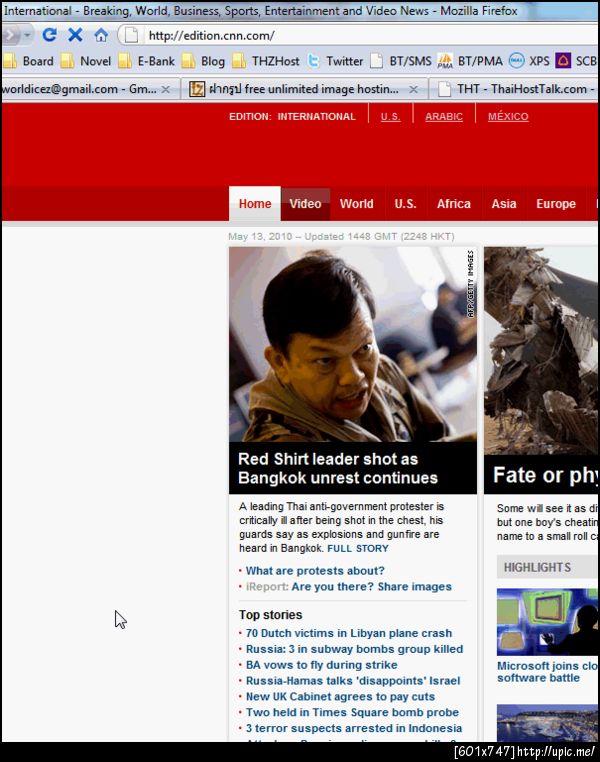Click the FULL STORY link
Screen dimensions: 600x762
(x=358, y=549)
